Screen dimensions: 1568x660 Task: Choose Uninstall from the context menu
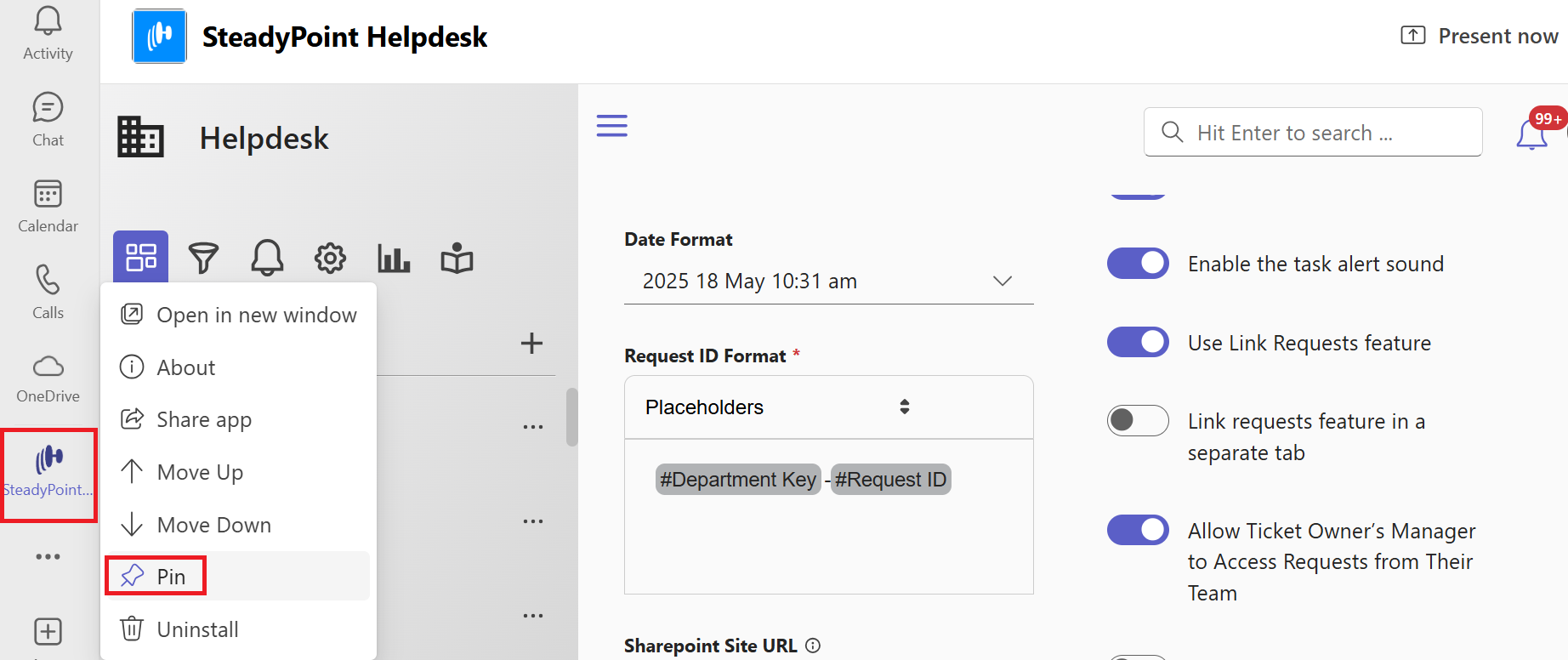tap(238, 629)
